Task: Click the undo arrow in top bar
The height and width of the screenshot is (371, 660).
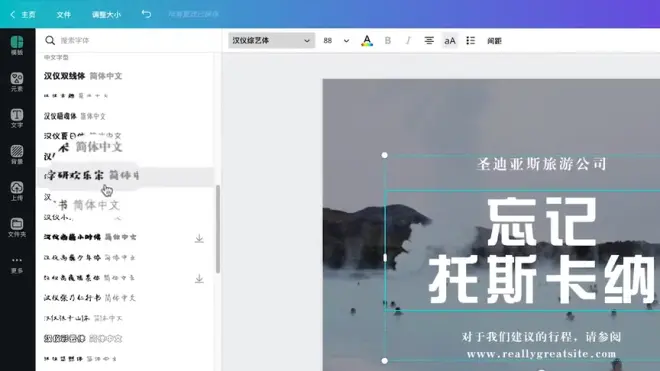Action: click(146, 14)
